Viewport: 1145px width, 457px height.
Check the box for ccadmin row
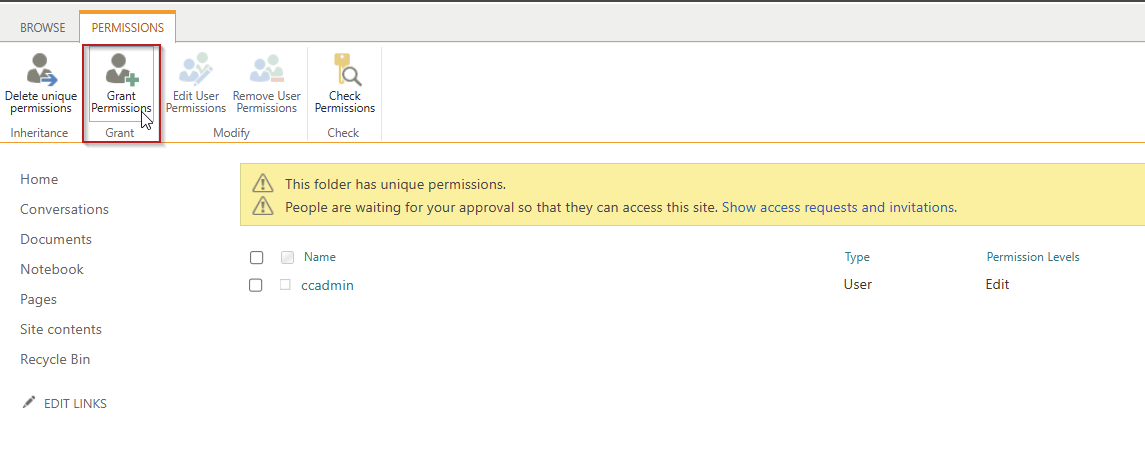[x=256, y=285]
